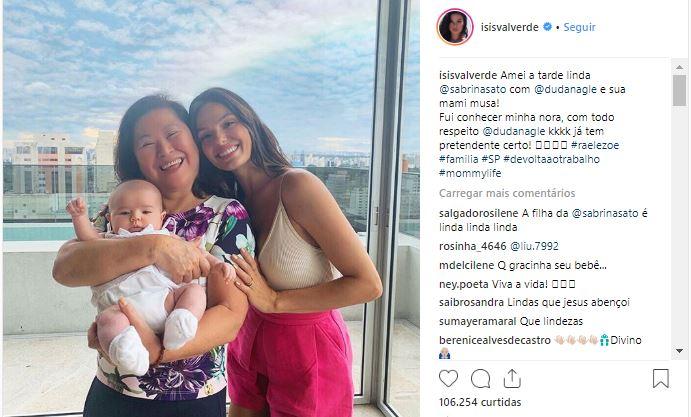This screenshot has height=417, width=691.
Task: Open the #raelezoe hashtag
Action: (595, 145)
